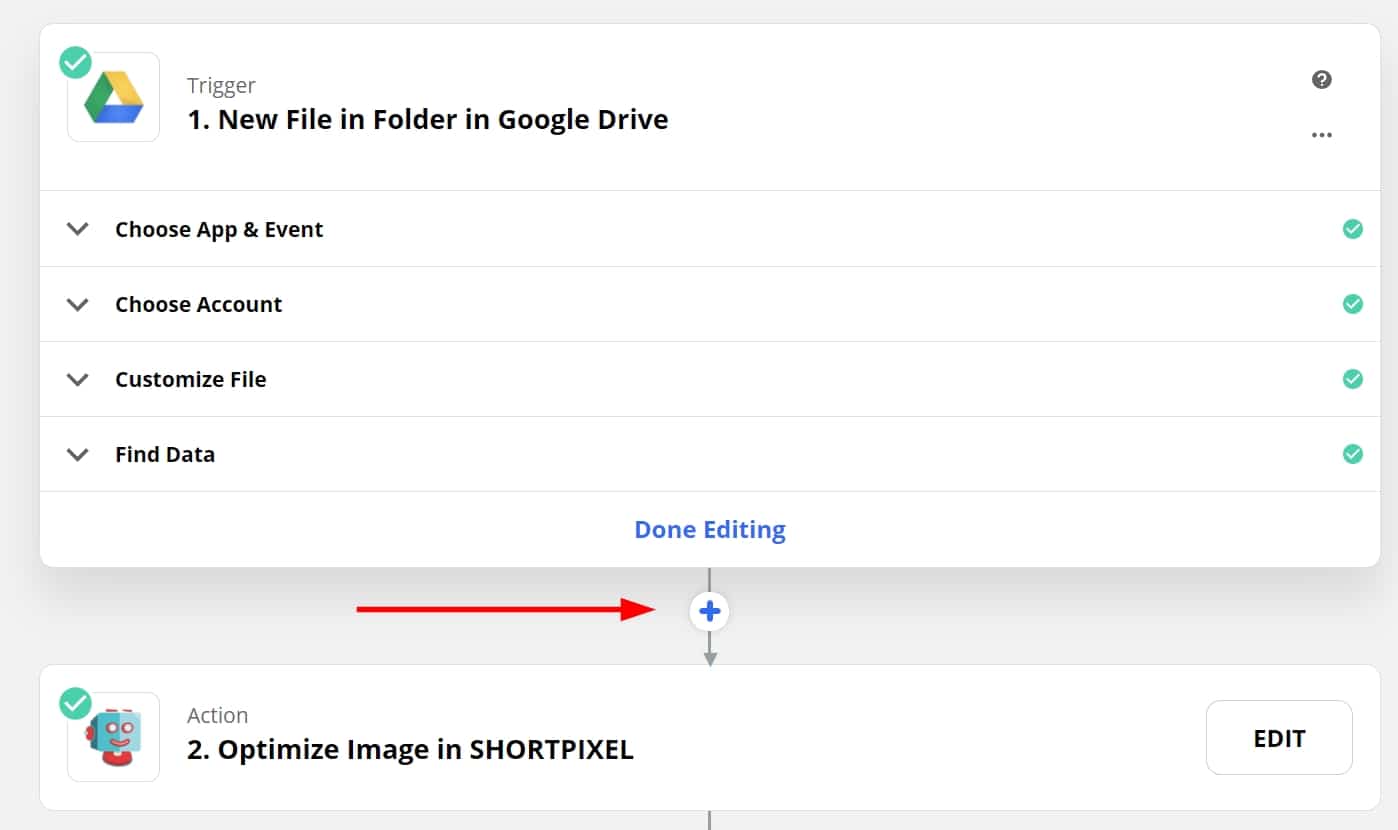The image size is (1398, 830).
Task: Click the Find Data status checkmark
Action: click(1352, 454)
